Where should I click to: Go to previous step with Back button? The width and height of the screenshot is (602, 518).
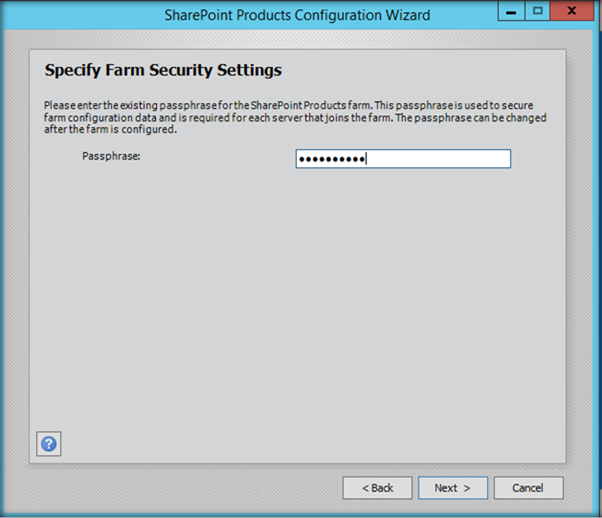click(377, 488)
